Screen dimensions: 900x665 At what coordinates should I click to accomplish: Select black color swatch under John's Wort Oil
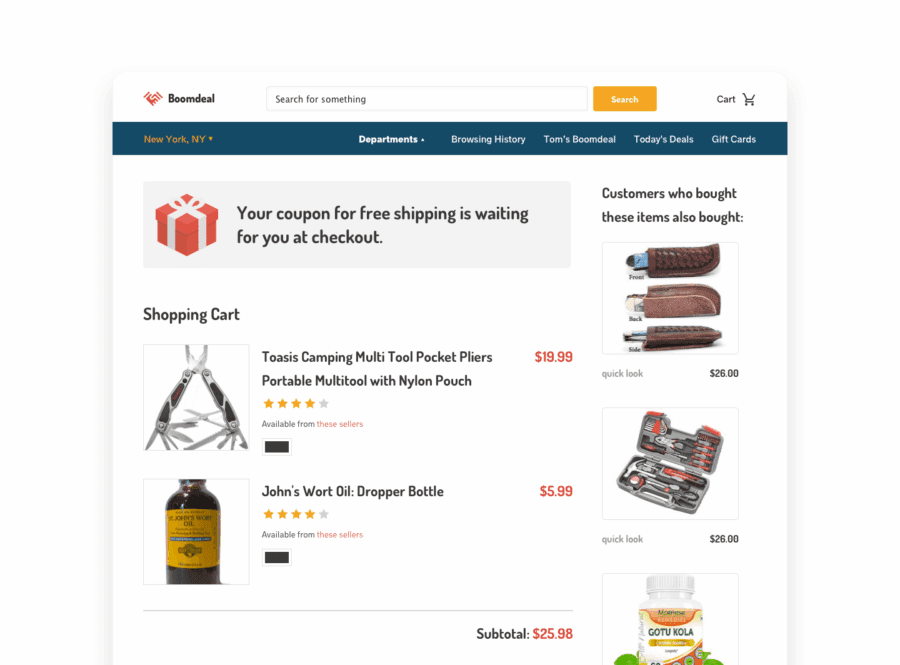pyautogui.click(x=277, y=557)
